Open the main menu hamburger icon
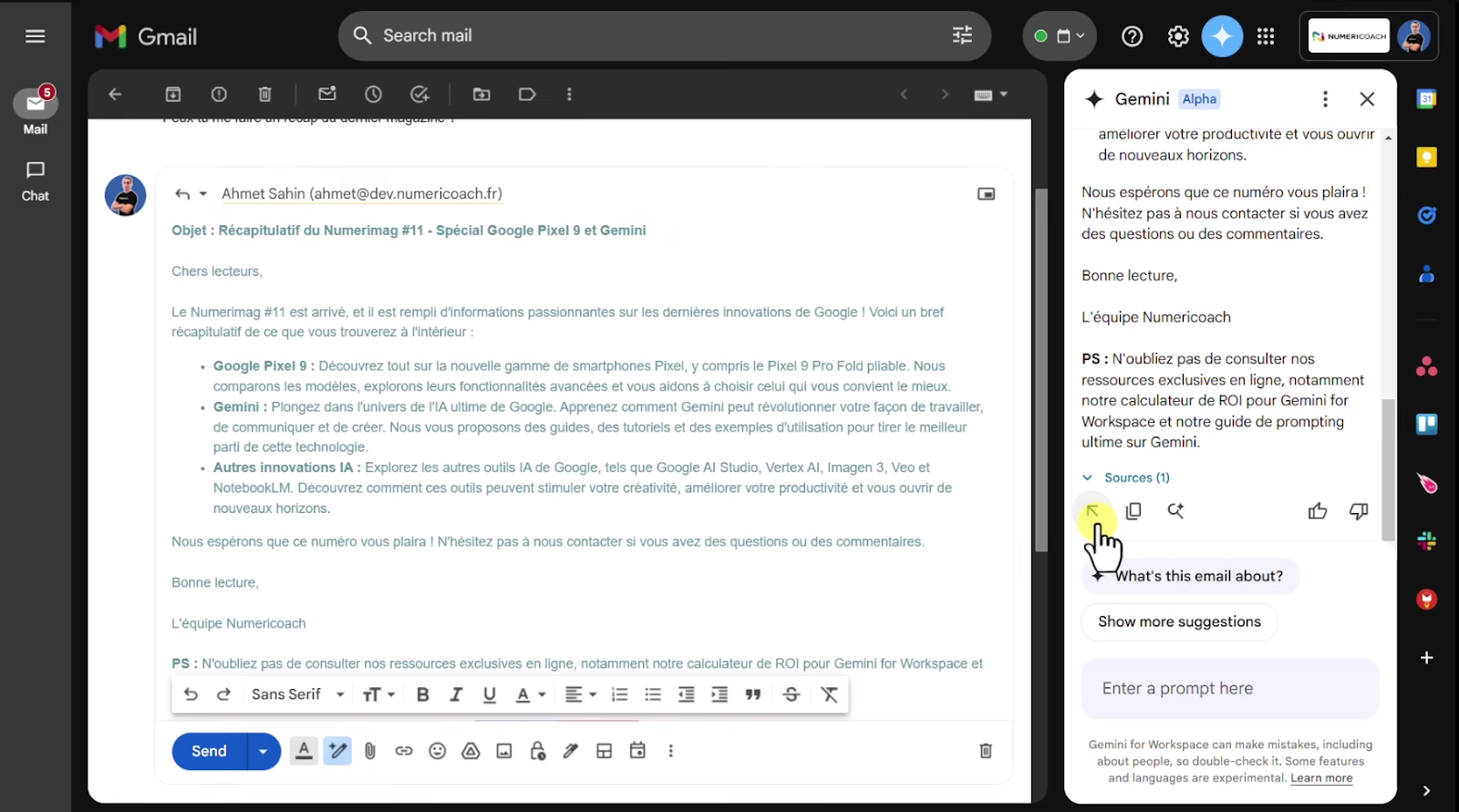This screenshot has height=812, width=1459. tap(36, 36)
